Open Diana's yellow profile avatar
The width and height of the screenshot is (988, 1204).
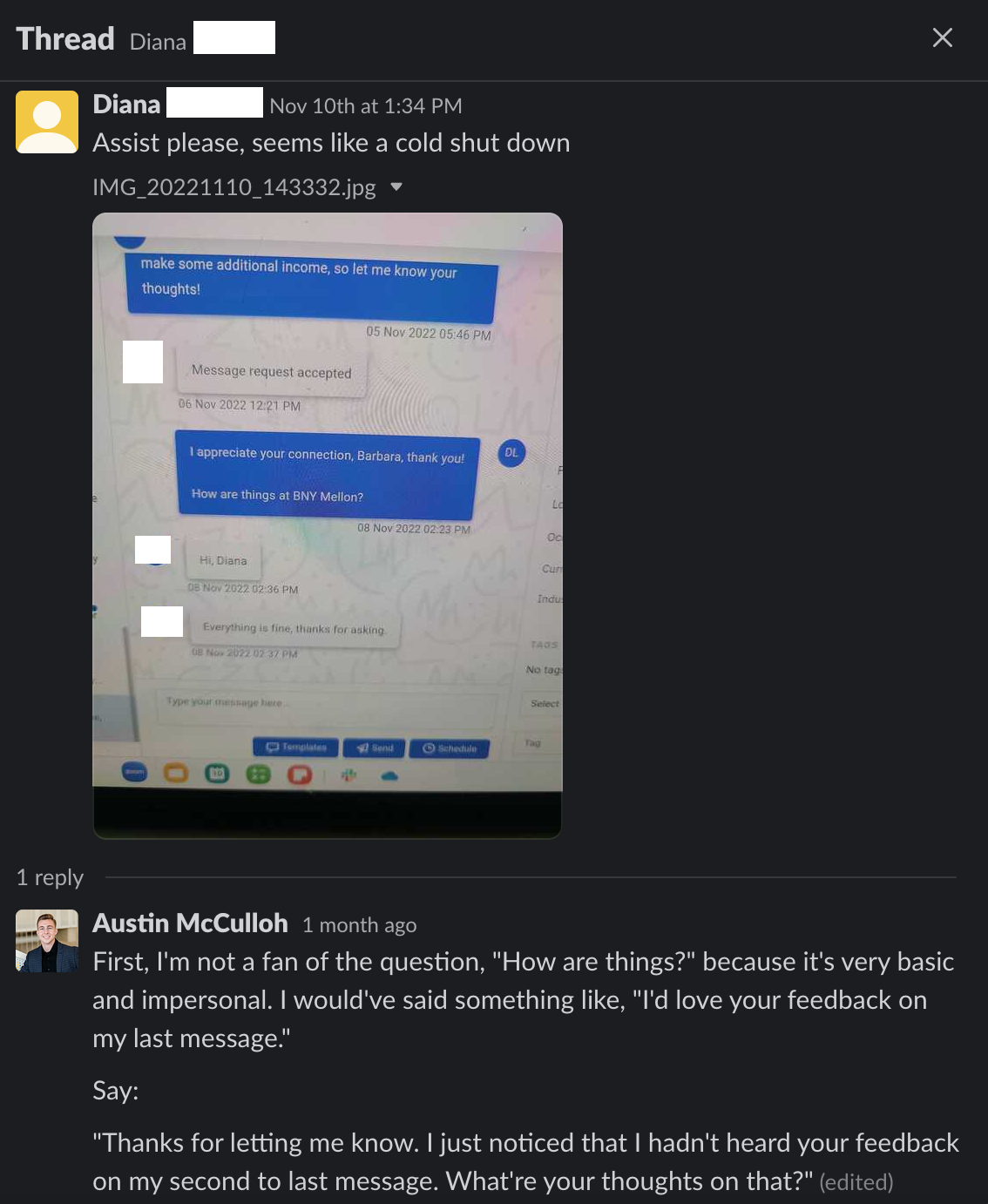pos(47,122)
